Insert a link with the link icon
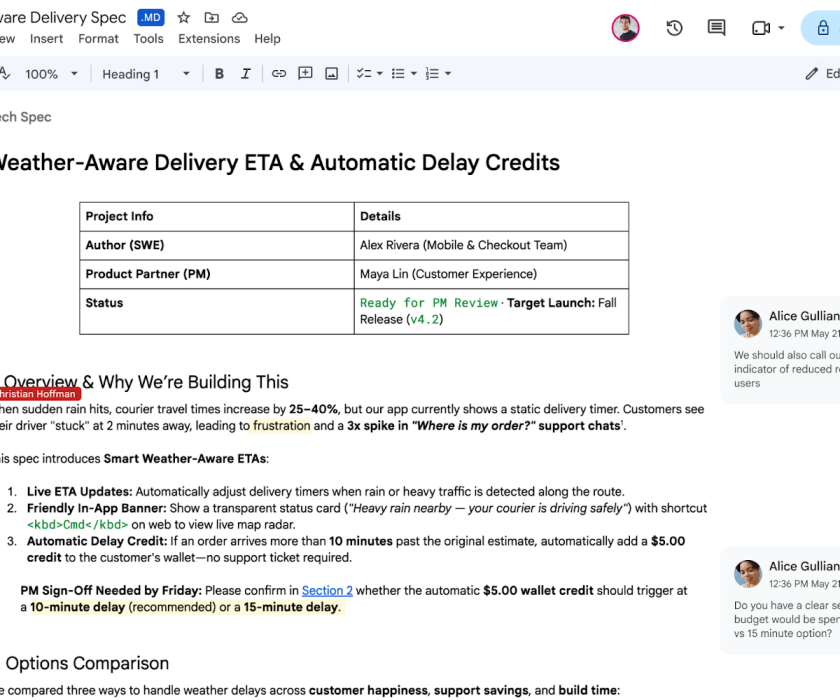840x700 pixels. coord(279,73)
